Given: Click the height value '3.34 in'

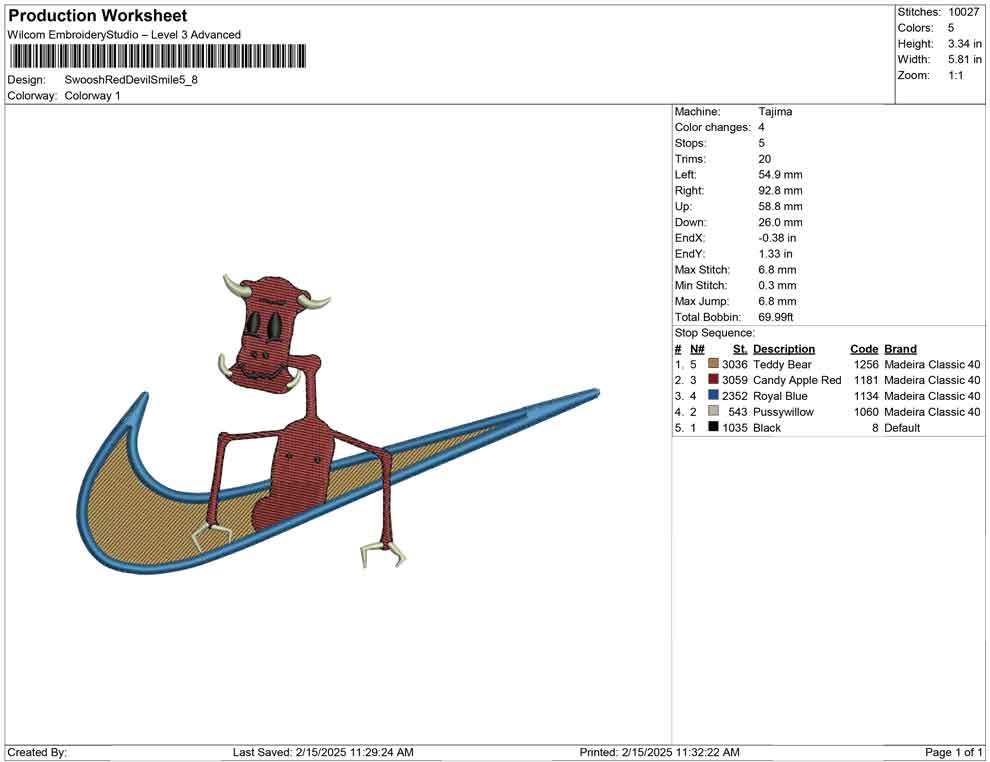Looking at the screenshot, I should tap(965, 44).
